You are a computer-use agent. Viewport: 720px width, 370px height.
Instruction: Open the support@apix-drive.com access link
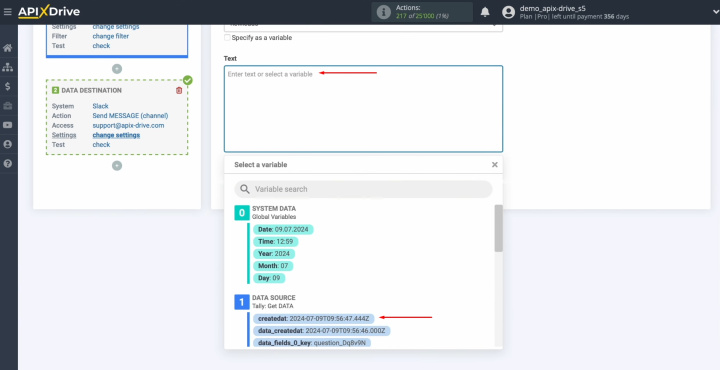click(128, 125)
